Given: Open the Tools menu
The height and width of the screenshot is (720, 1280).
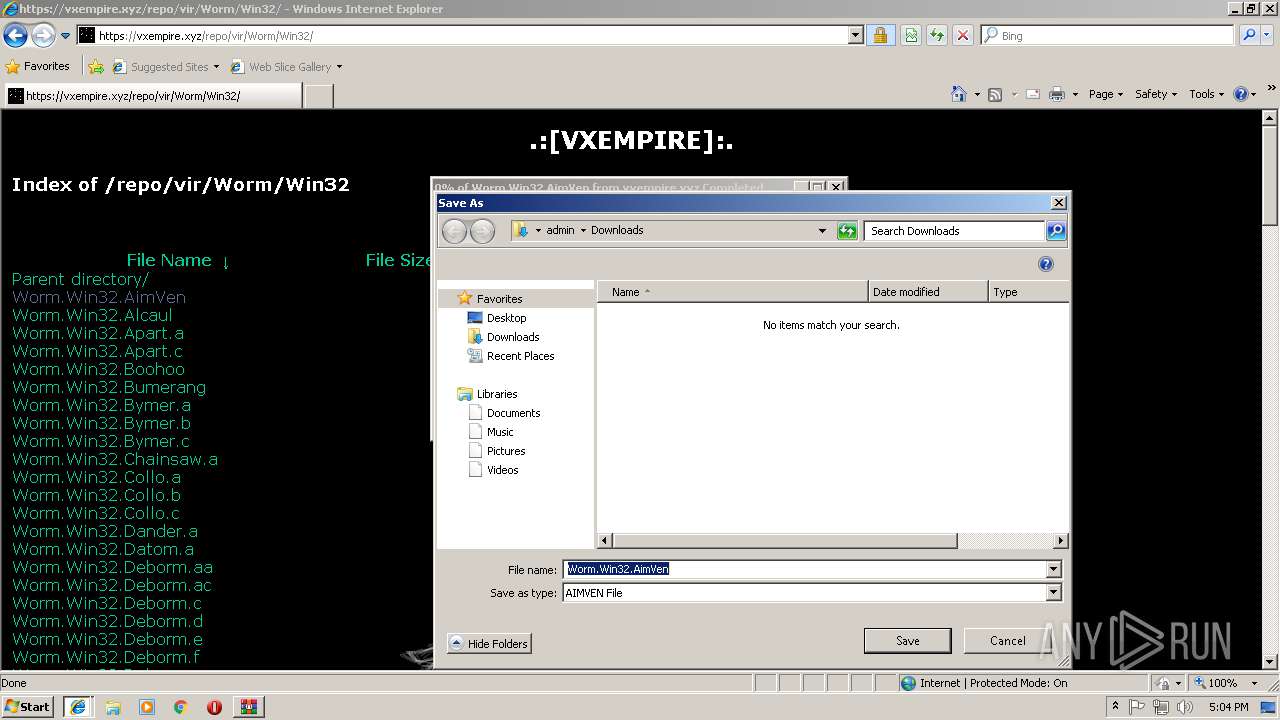Looking at the screenshot, I should [x=1207, y=94].
